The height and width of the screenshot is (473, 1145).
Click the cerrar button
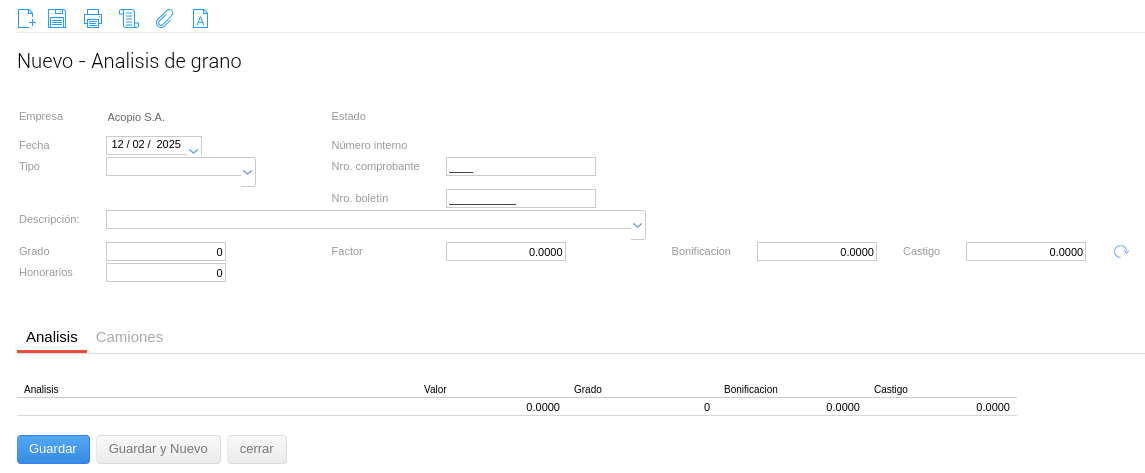257,449
